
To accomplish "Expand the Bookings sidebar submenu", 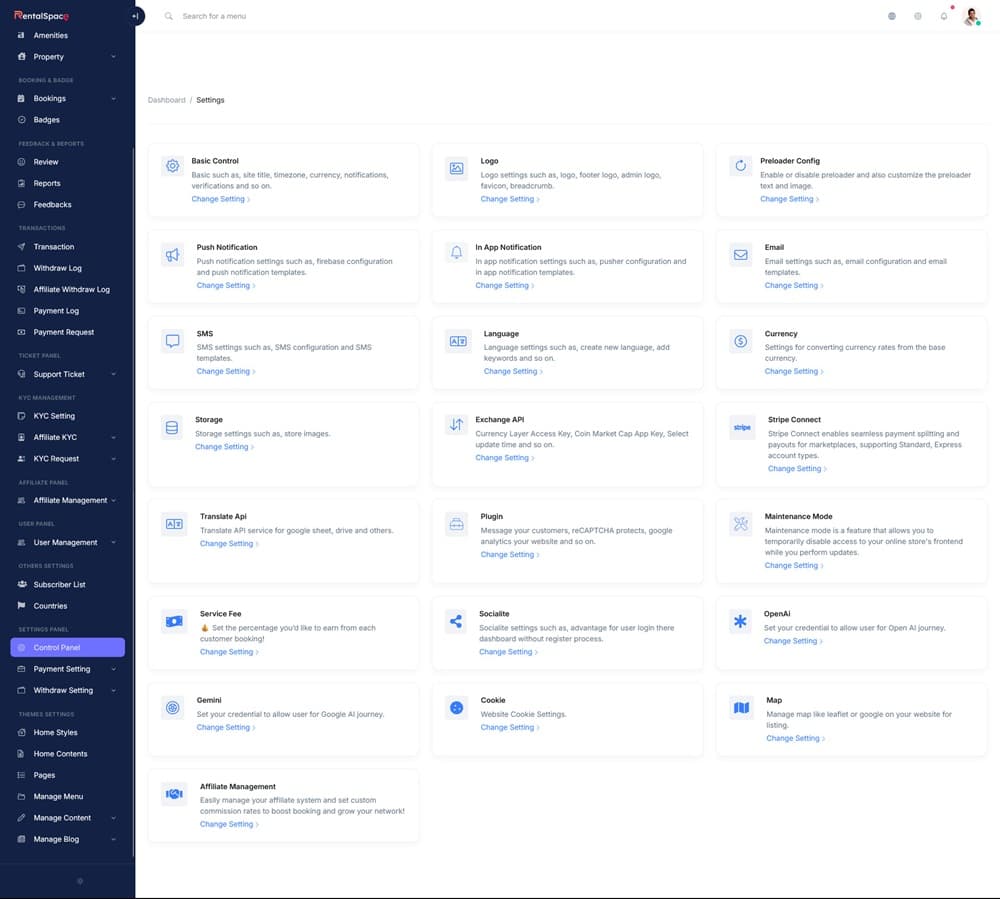I will click(x=113, y=99).
